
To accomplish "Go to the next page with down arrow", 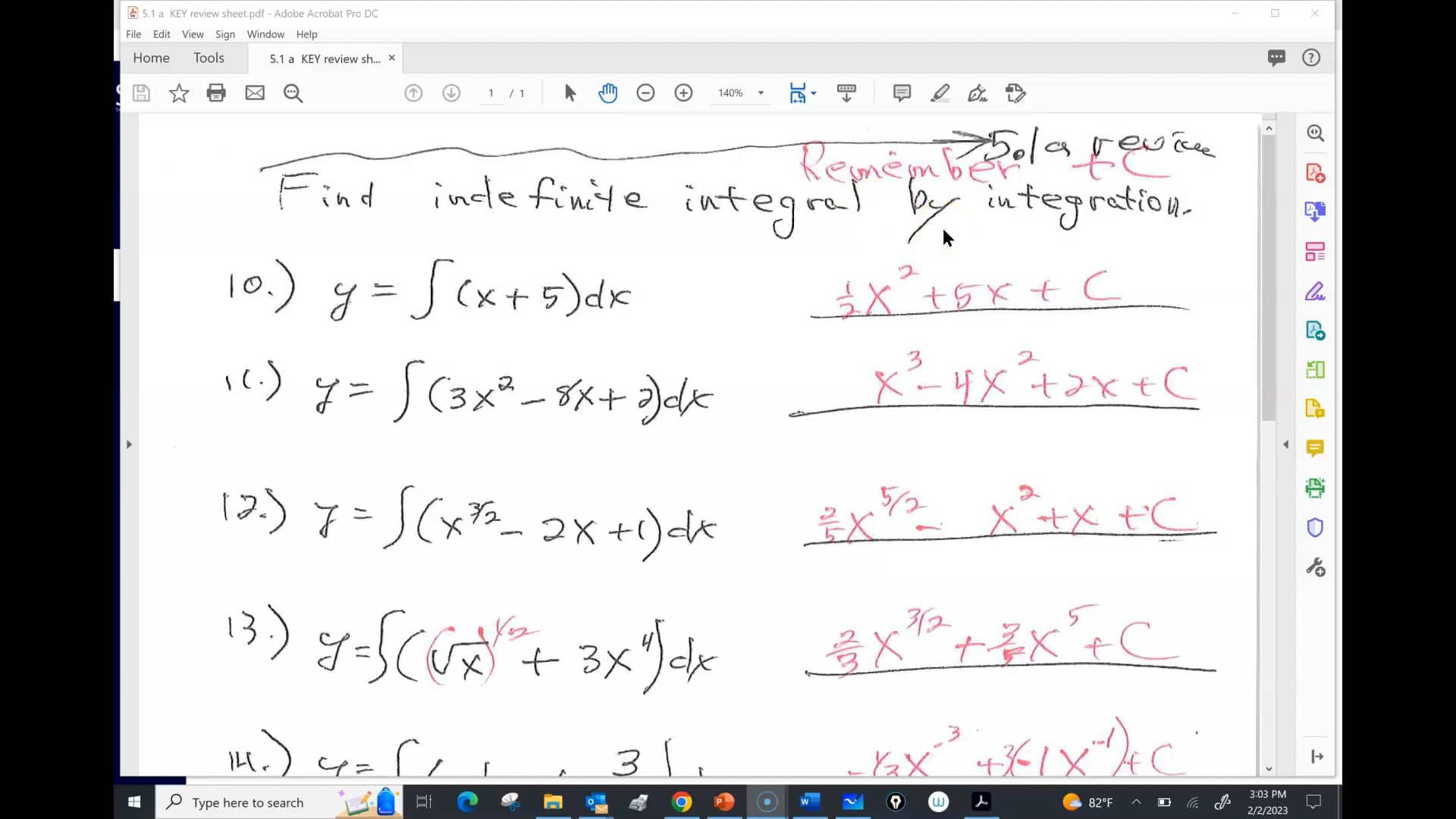I will 451,93.
